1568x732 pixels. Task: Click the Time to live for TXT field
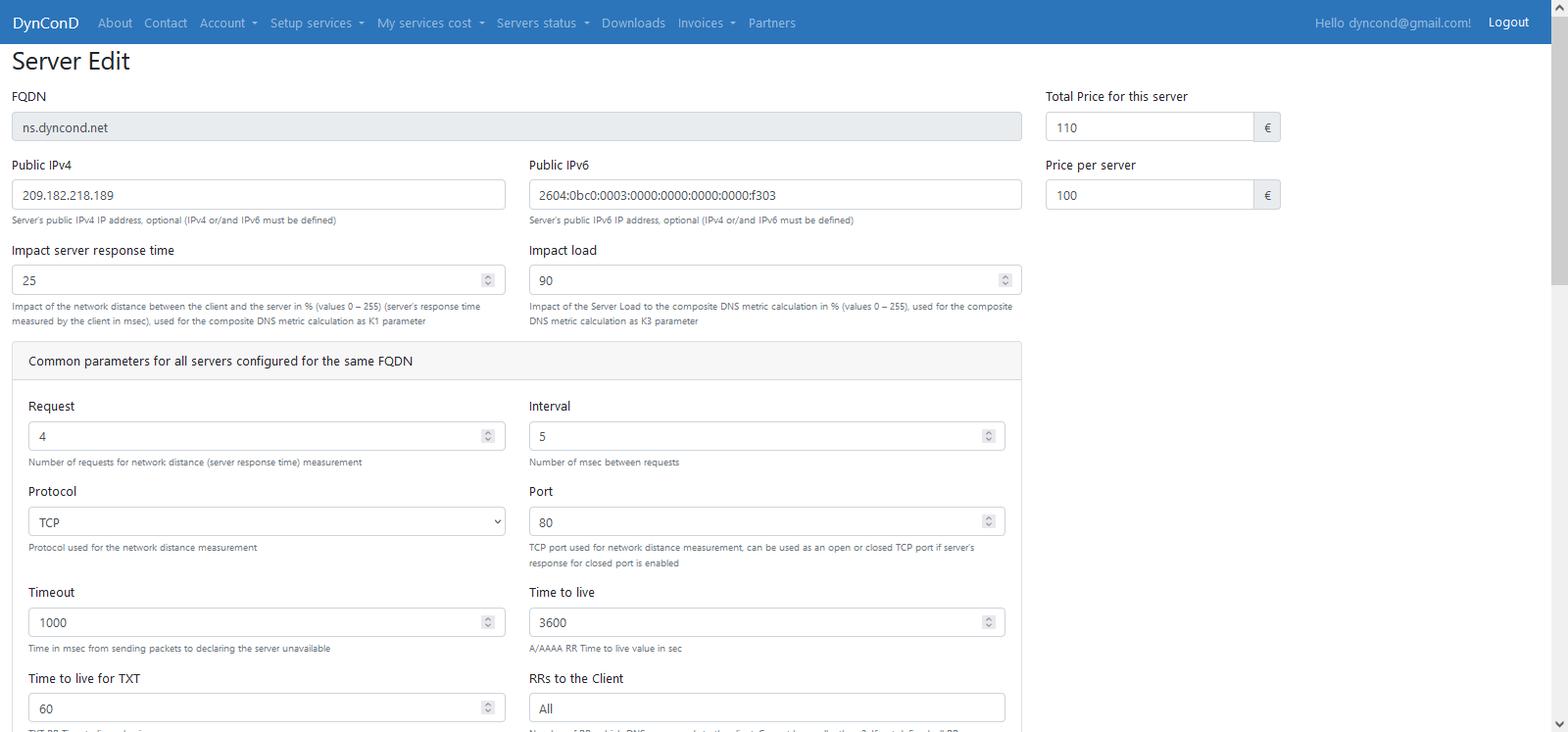267,708
